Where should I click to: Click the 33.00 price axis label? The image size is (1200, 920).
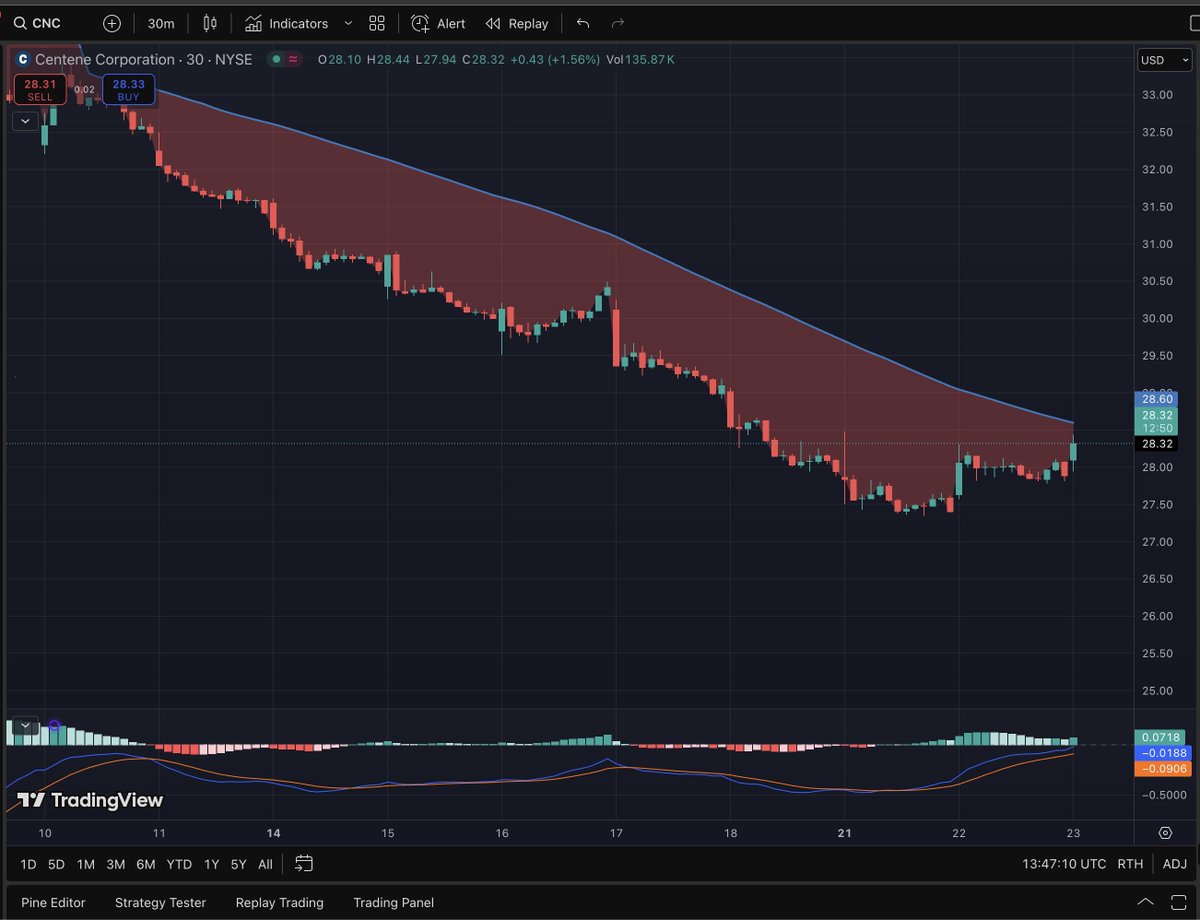tap(1157, 95)
